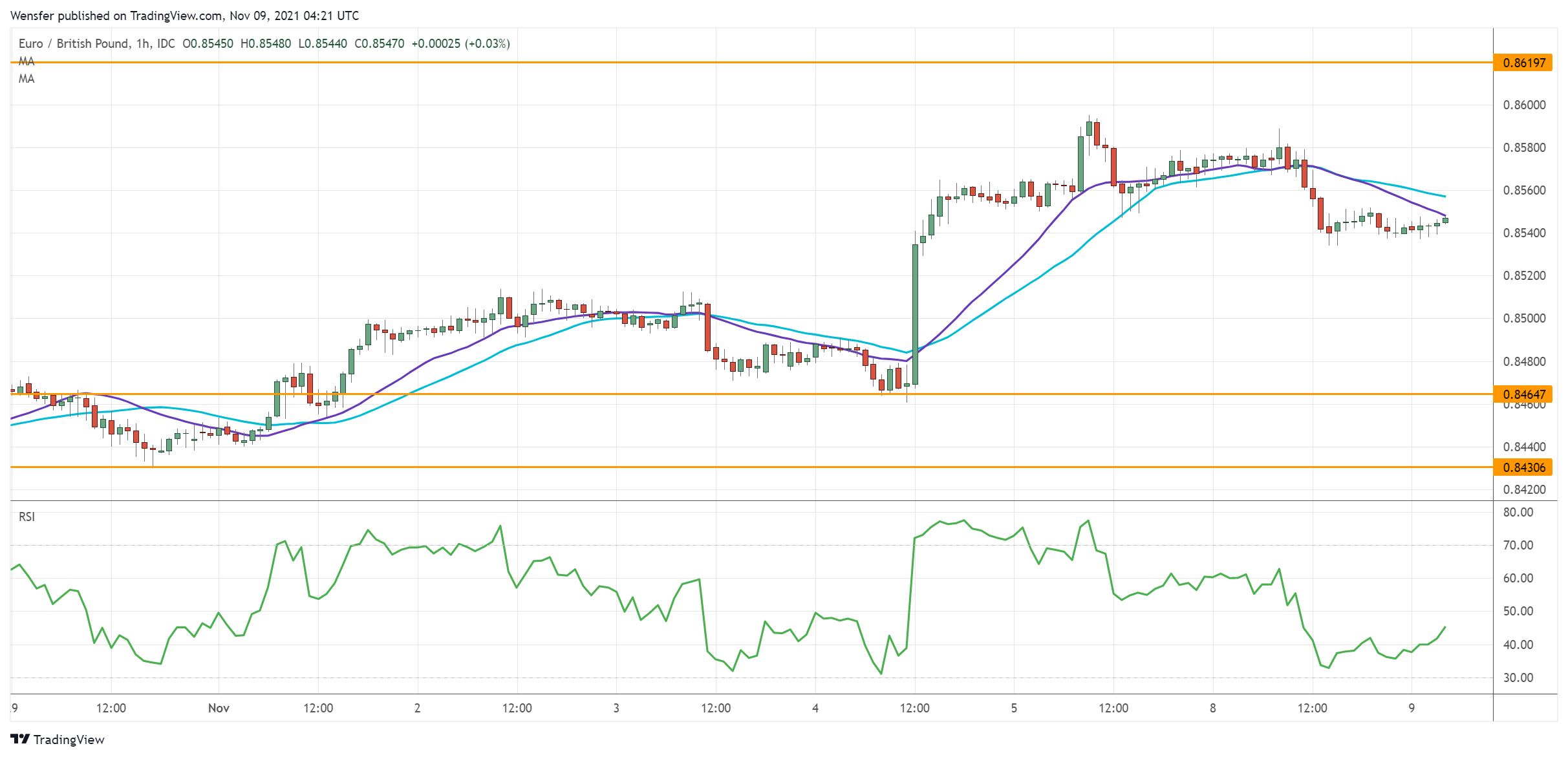1568x757 pixels.
Task: Click the RSI indicator label
Action: (27, 517)
